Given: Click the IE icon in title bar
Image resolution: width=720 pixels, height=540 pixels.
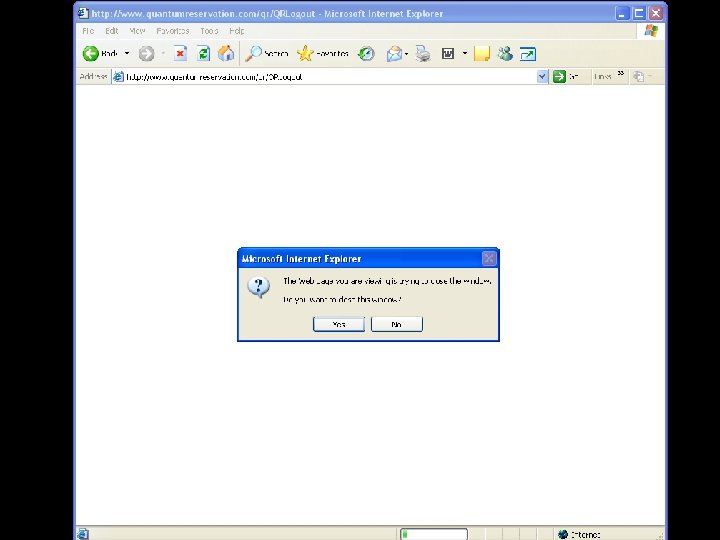Looking at the screenshot, I should (83, 13).
